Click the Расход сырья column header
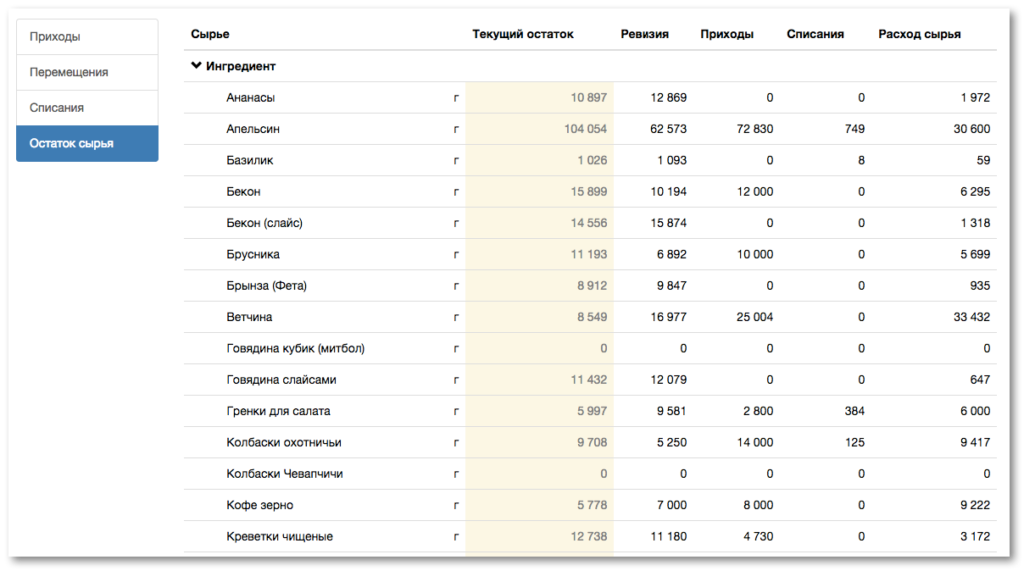The image size is (1024, 571). click(919, 34)
